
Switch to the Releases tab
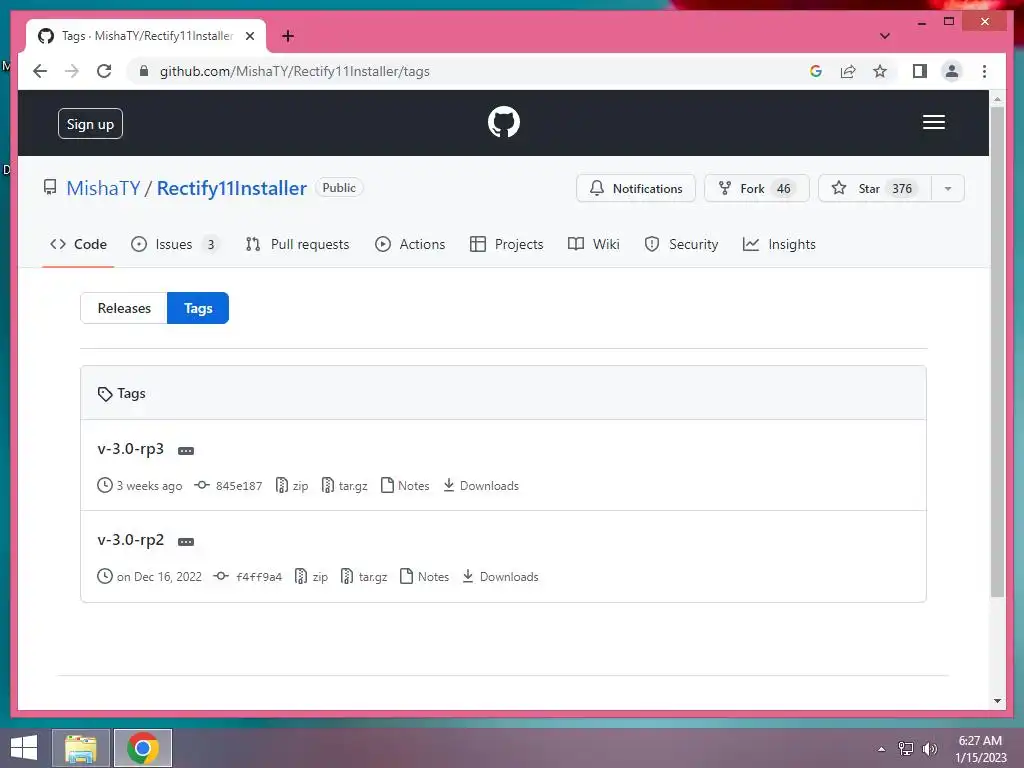click(124, 308)
